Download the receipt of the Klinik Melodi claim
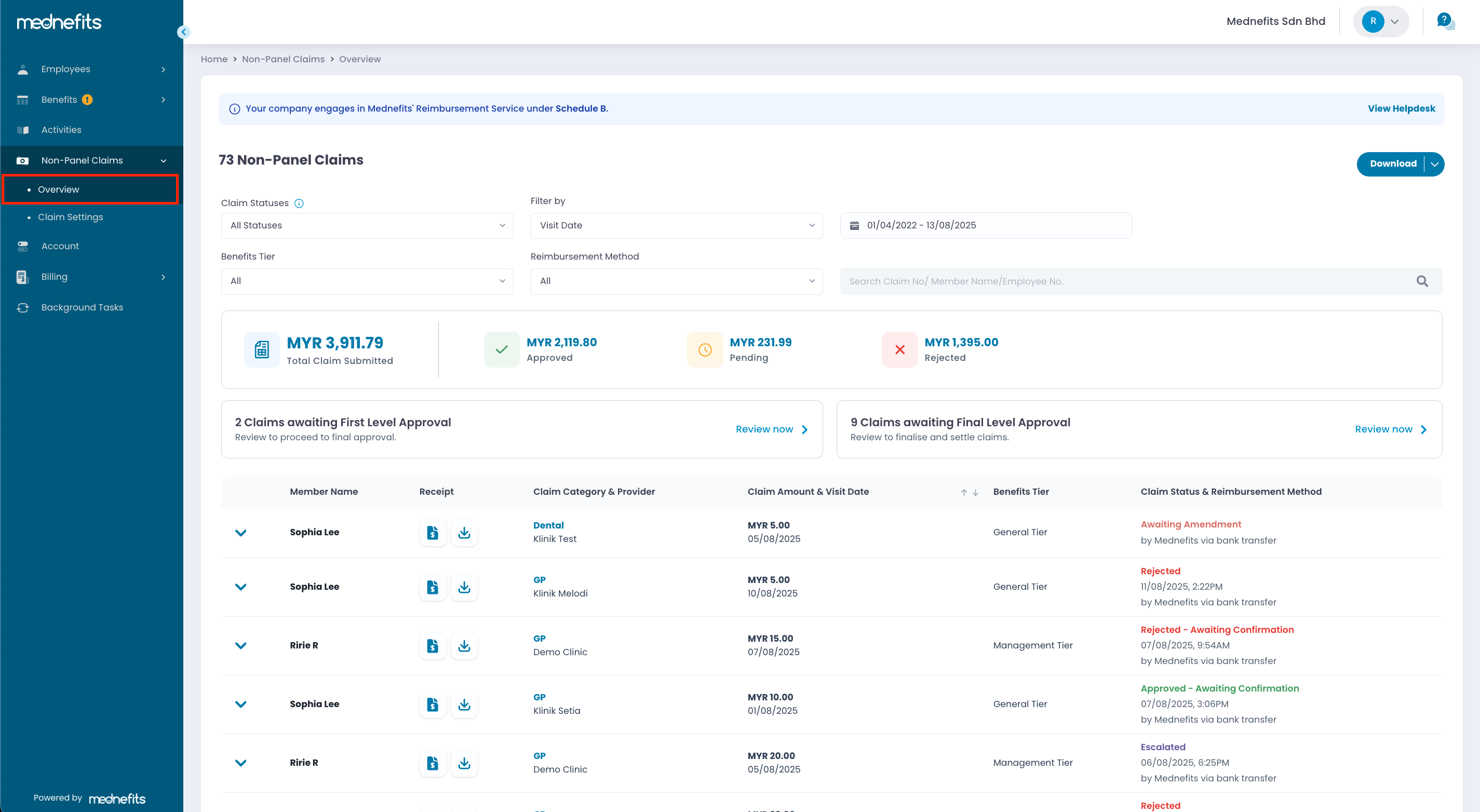 464,587
